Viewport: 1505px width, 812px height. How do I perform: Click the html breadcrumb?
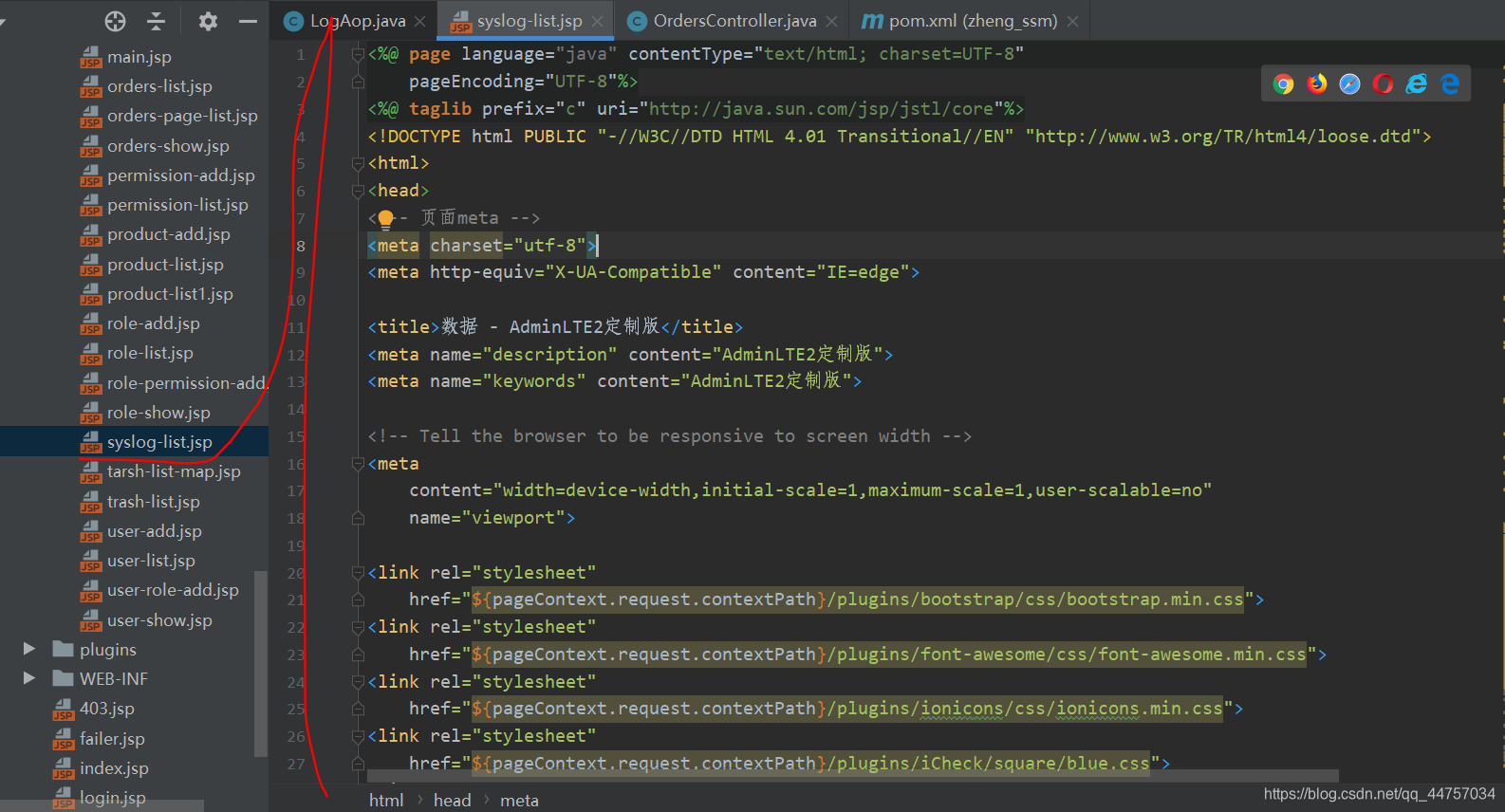tap(386, 801)
